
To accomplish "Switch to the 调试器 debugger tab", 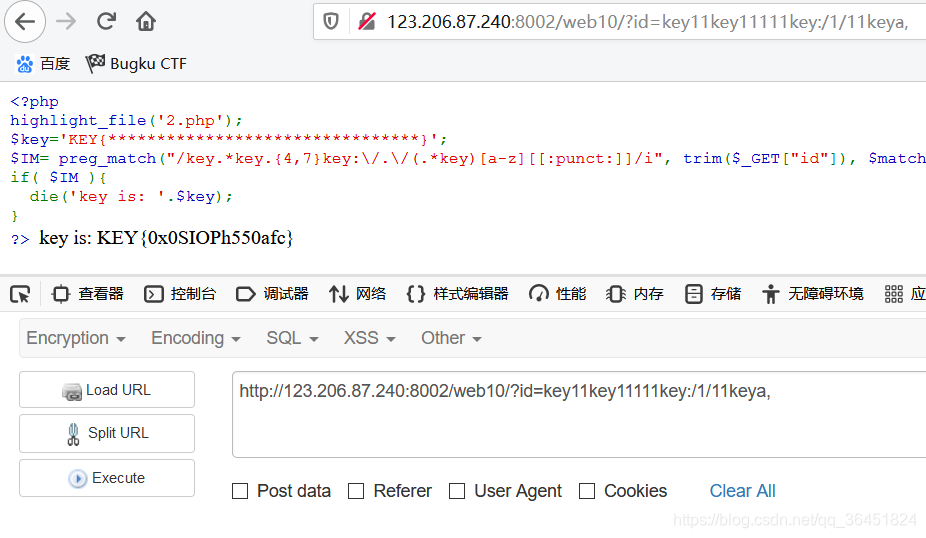I will tap(272, 294).
